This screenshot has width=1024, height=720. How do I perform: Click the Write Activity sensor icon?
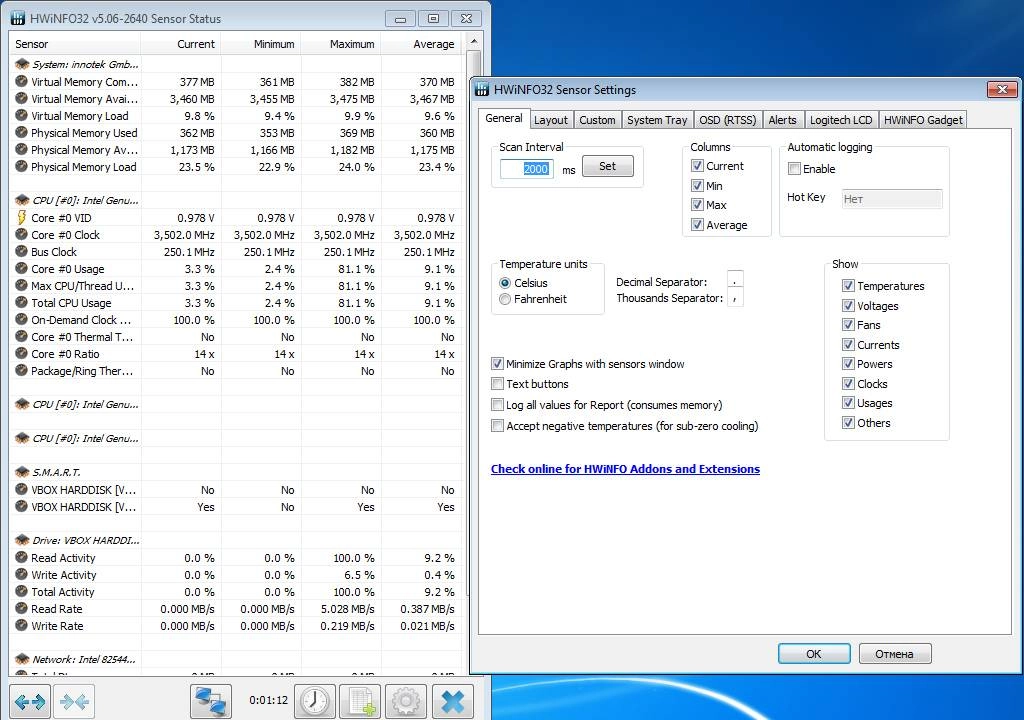pos(22,574)
